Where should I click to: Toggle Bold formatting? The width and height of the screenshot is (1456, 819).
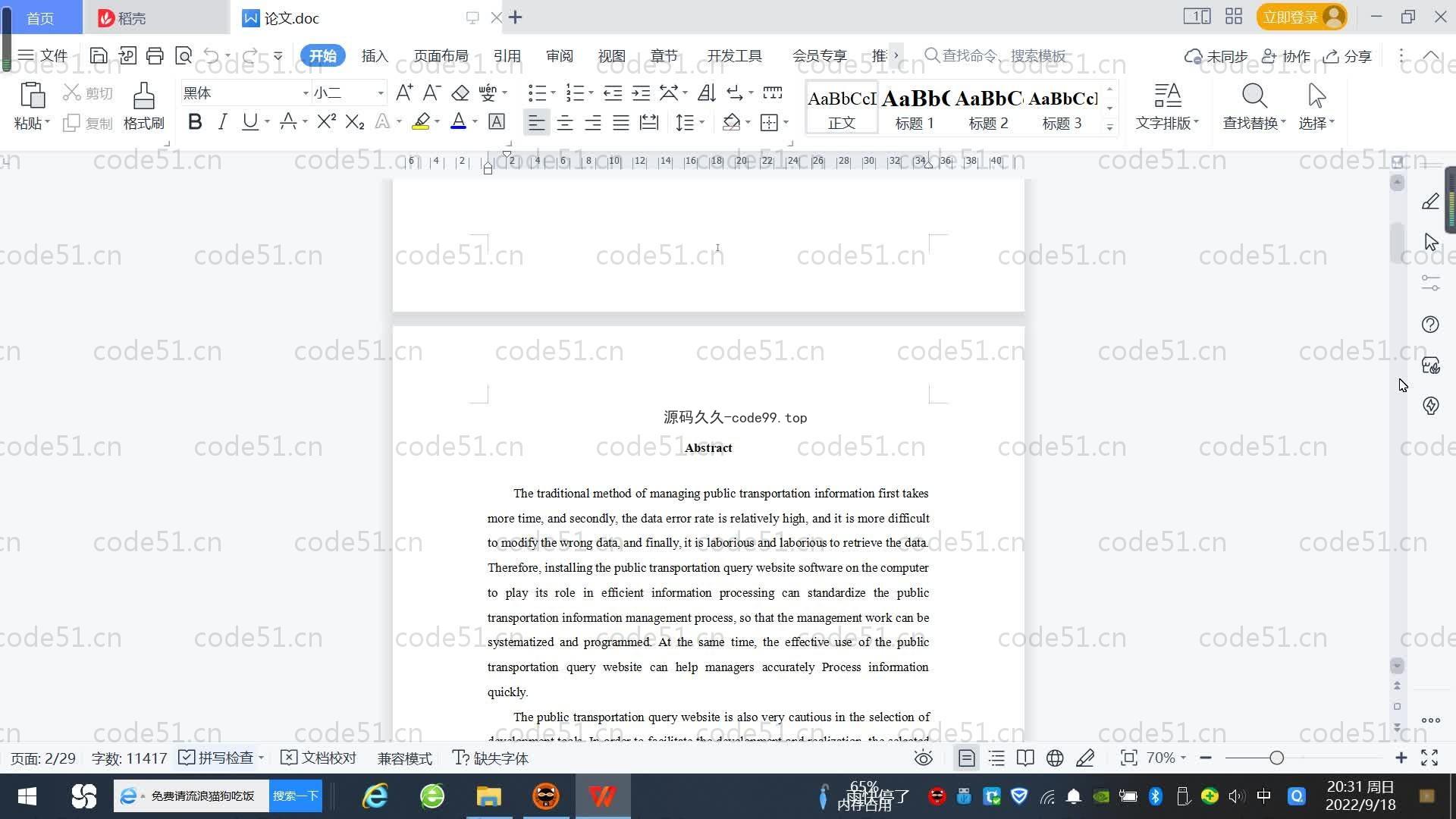(195, 122)
